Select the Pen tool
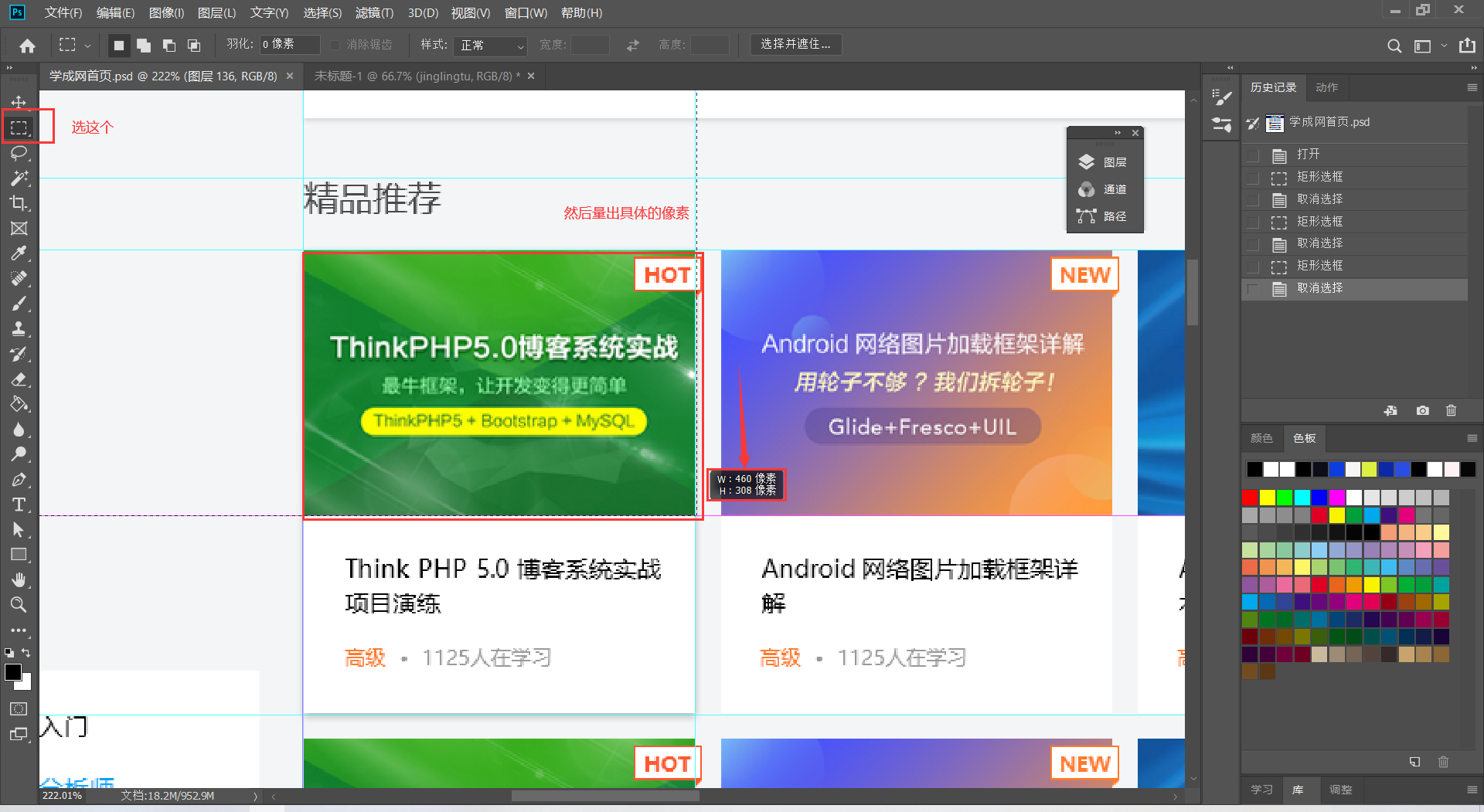Image resolution: width=1484 pixels, height=812 pixels. (x=19, y=480)
